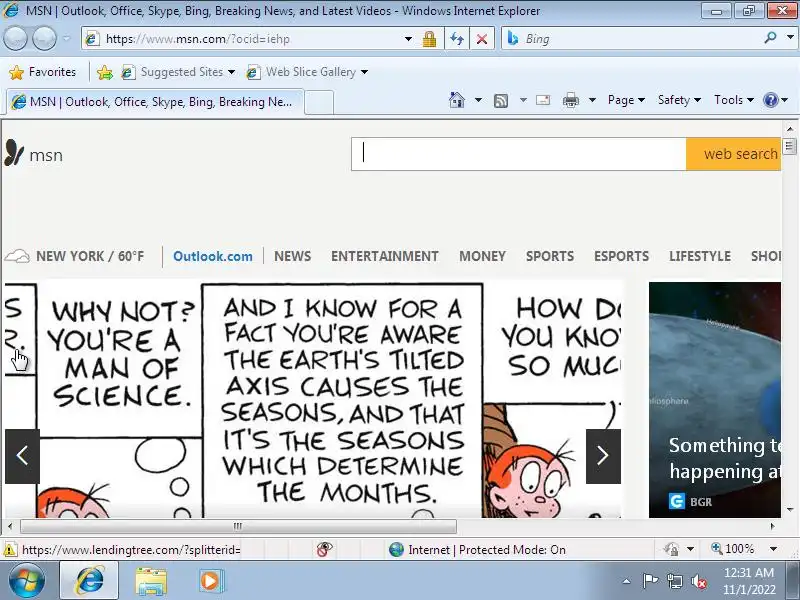
Task: Click the magnifier Search icon
Action: tap(770, 37)
